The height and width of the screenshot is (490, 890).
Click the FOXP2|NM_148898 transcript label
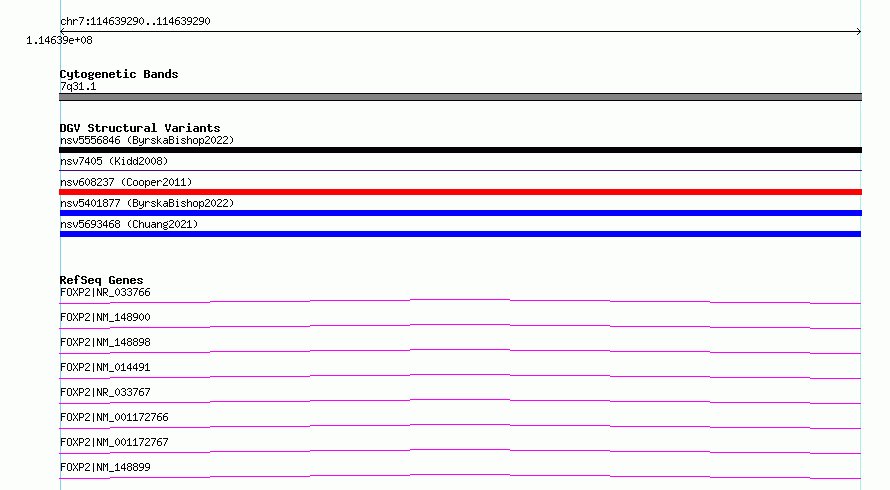[x=105, y=342]
